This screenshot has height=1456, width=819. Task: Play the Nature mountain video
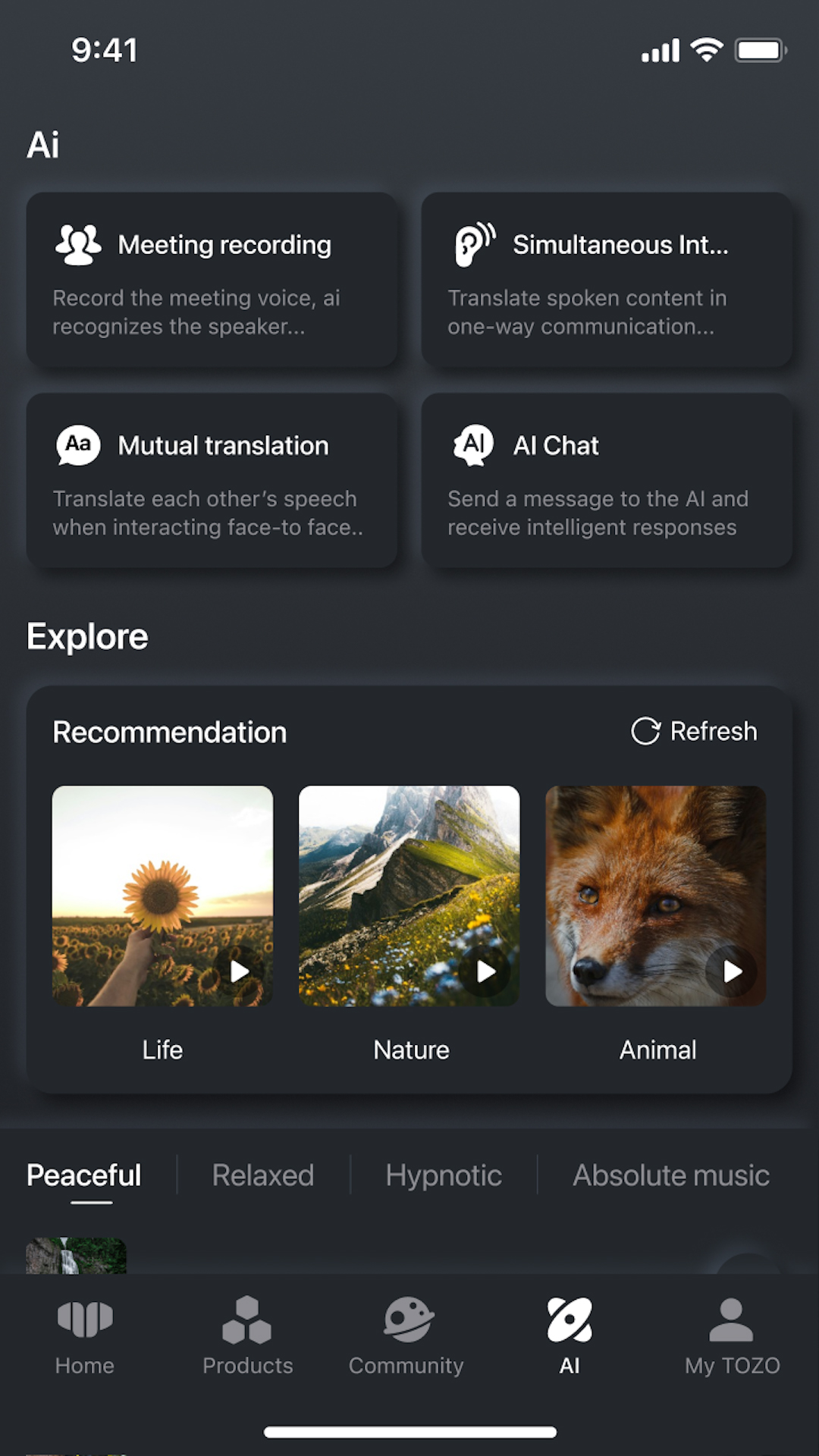point(486,971)
